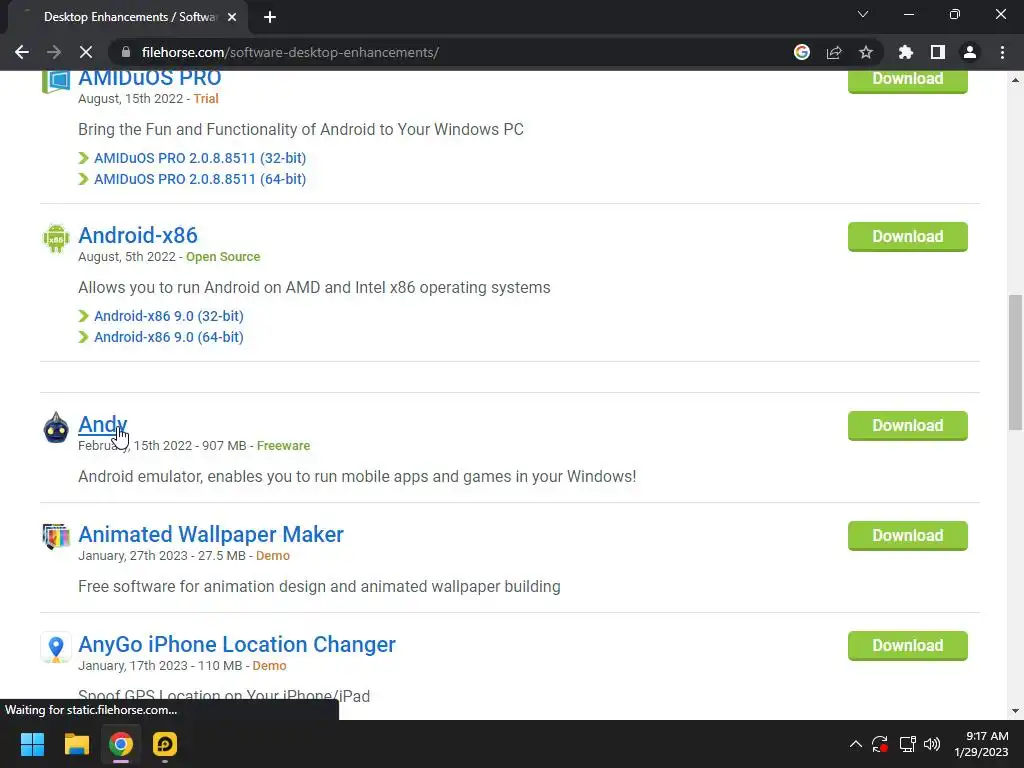
Task: Open network settings tray icon
Action: pyautogui.click(x=907, y=744)
